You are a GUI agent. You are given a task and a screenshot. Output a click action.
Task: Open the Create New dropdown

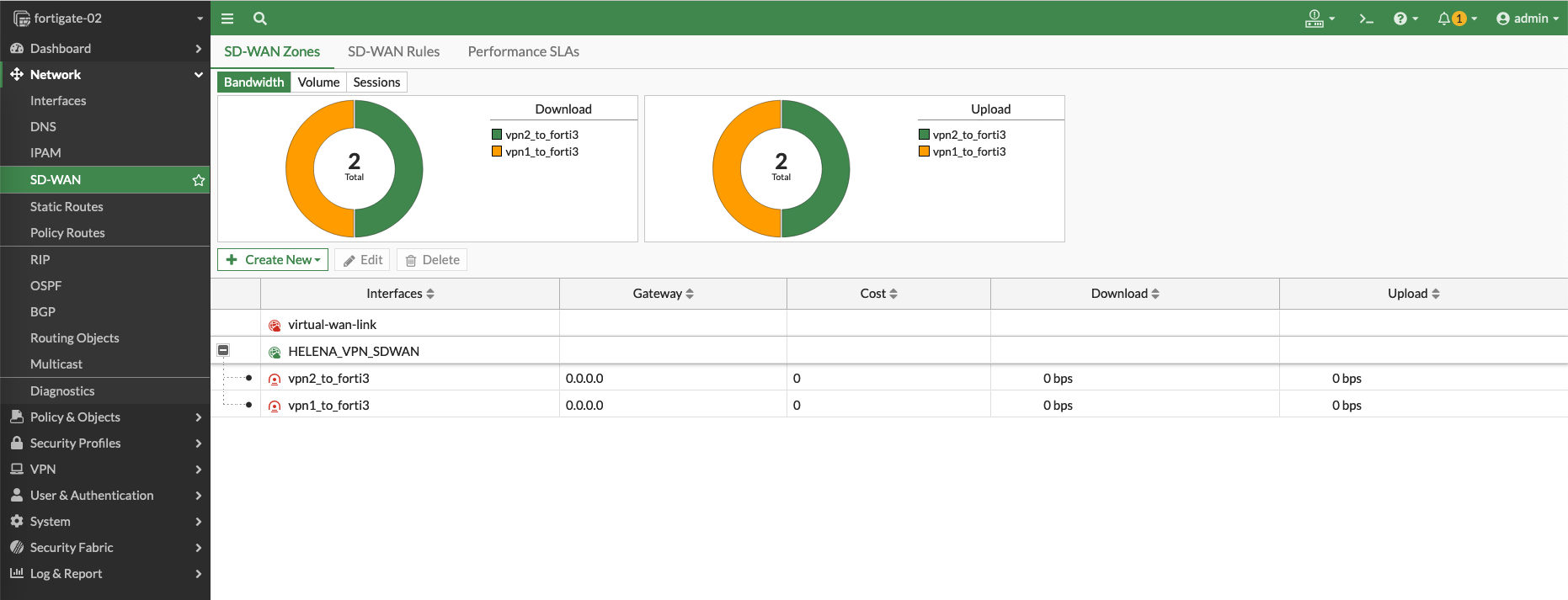coord(273,260)
